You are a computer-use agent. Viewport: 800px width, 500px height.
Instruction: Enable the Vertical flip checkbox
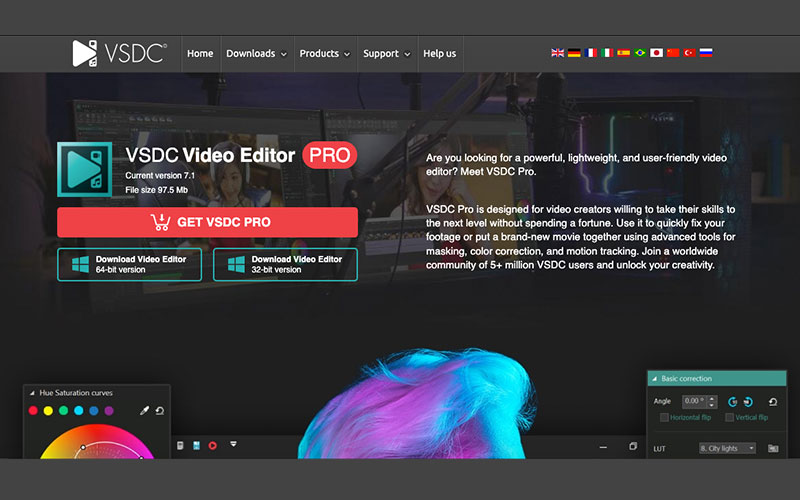click(x=730, y=417)
